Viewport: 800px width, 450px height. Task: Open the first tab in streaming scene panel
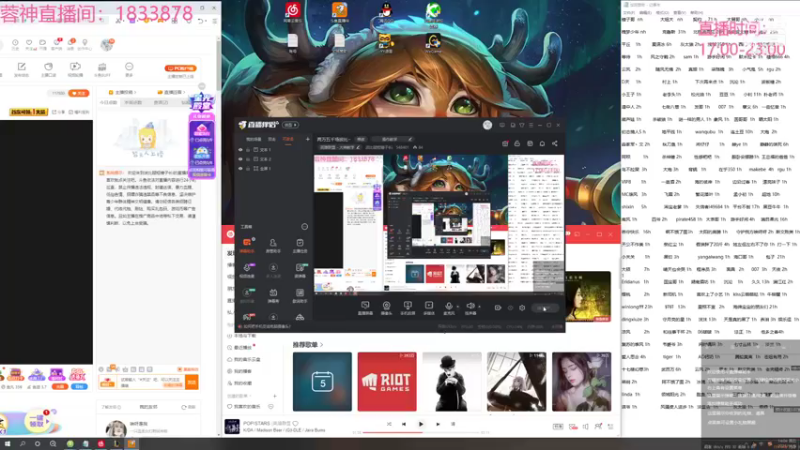(x=254, y=139)
